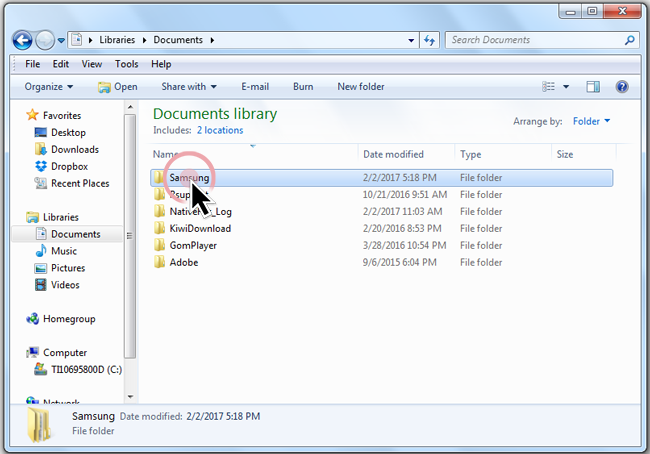Click the Libraries breadcrumb segment
Viewport: 650px width, 454px height.
click(x=117, y=40)
